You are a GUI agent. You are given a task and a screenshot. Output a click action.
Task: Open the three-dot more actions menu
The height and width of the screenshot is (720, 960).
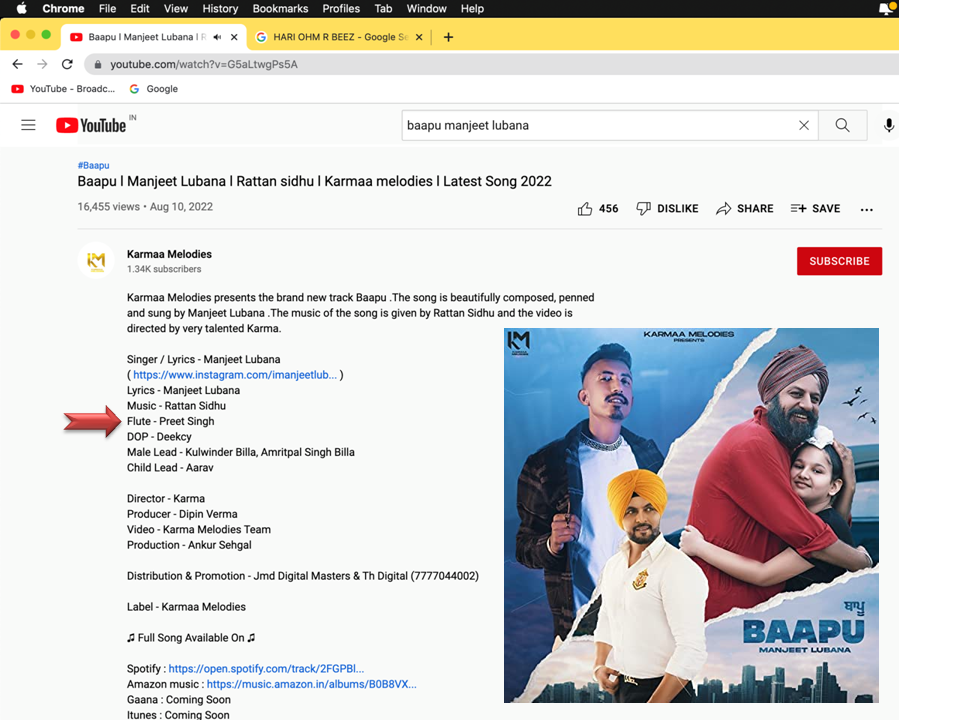pyautogui.click(x=866, y=209)
